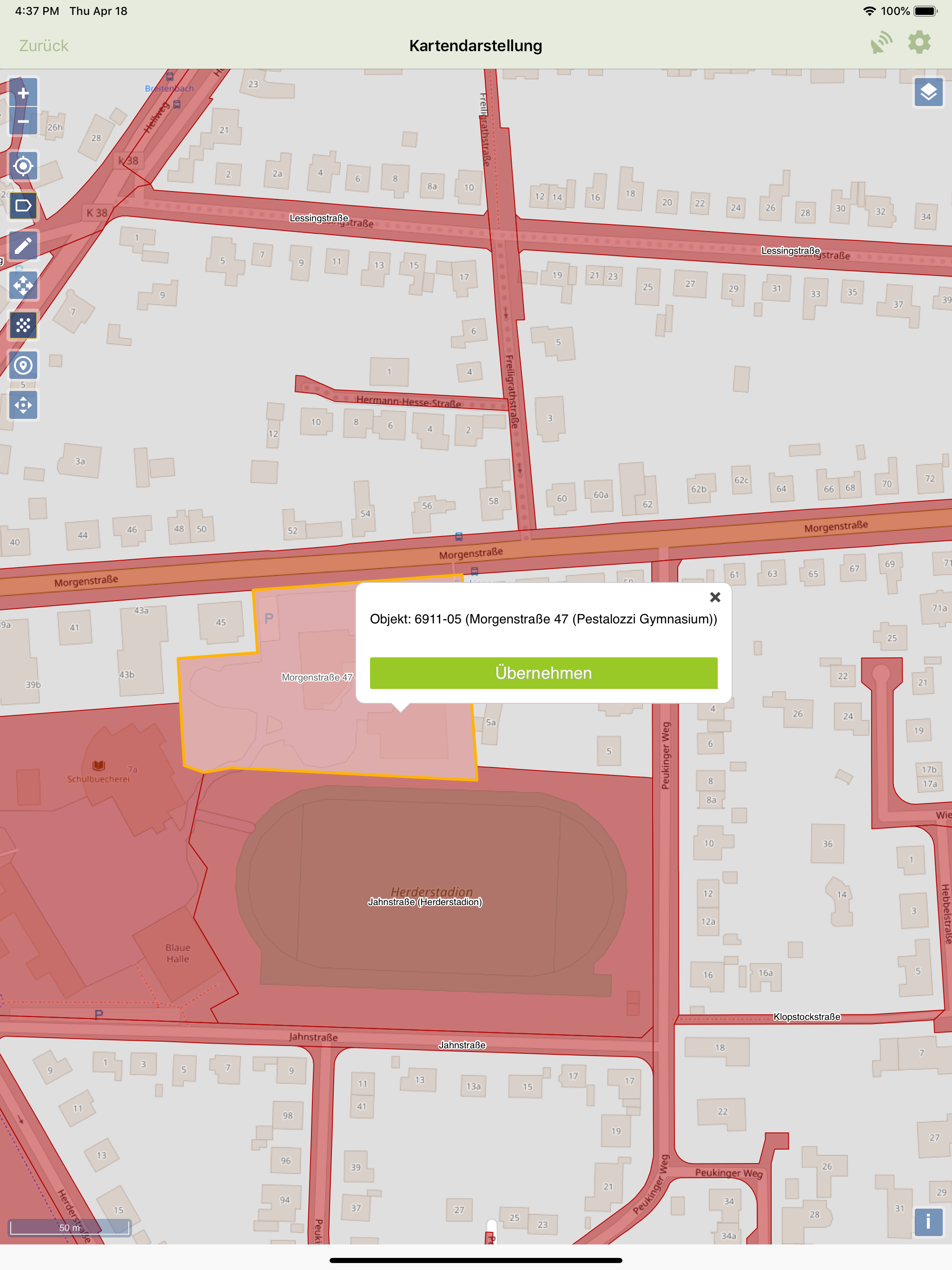Tap house number 16a
This screenshot has width=952, height=1270.
click(x=766, y=972)
